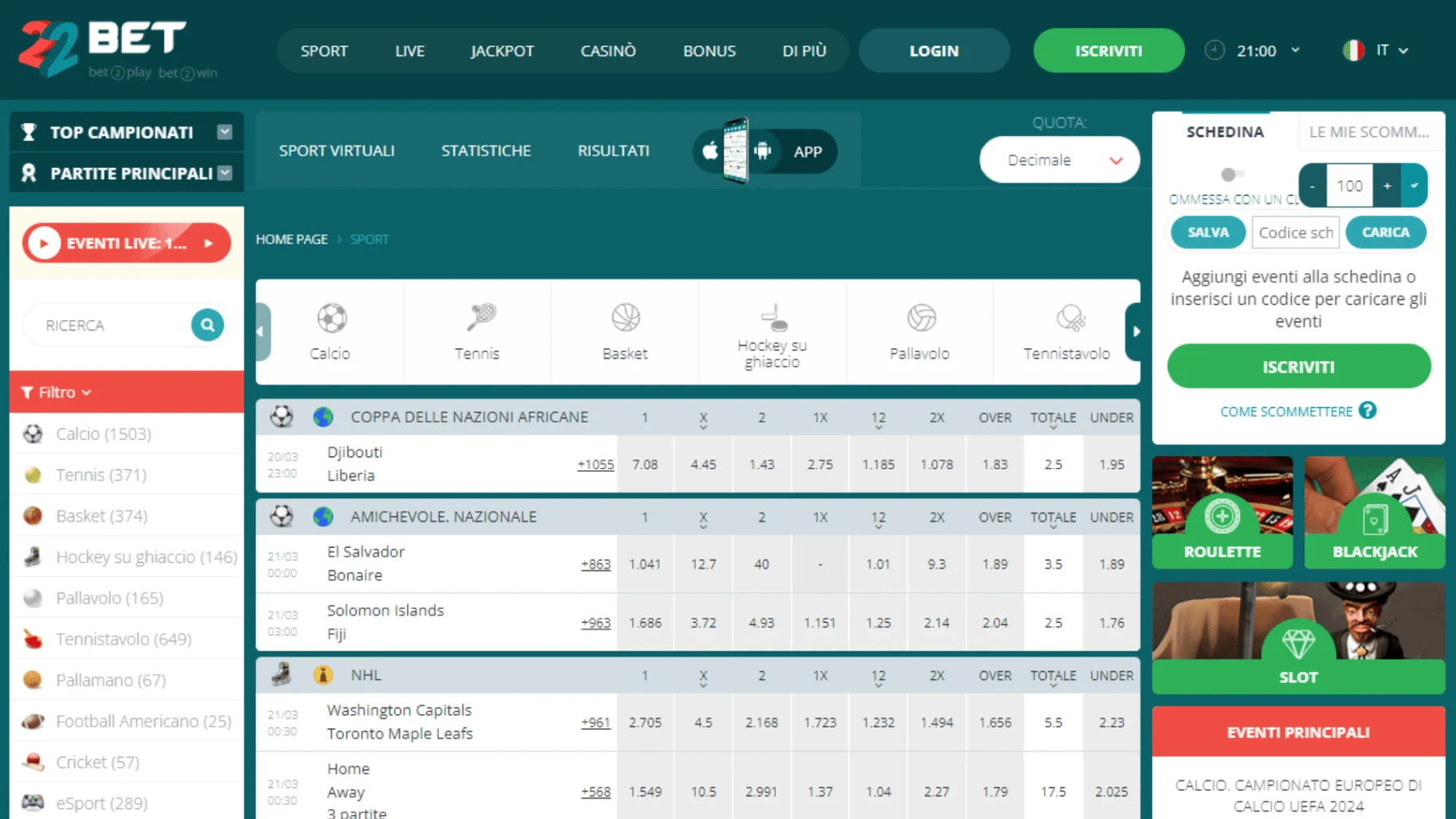Open the CASINÒ menu item

pyautogui.click(x=607, y=50)
